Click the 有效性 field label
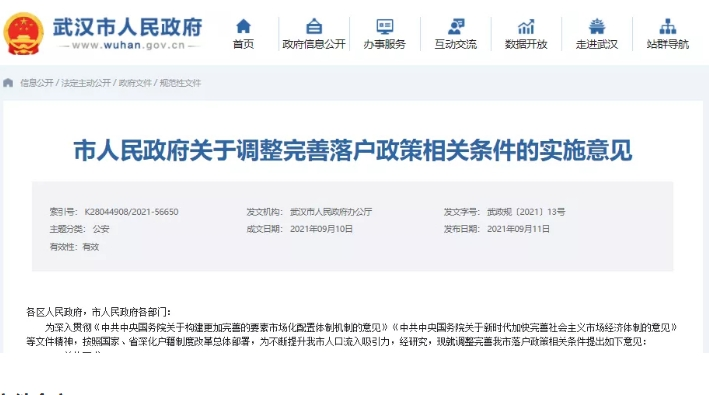This screenshot has height=395, width=709. pos(63,247)
